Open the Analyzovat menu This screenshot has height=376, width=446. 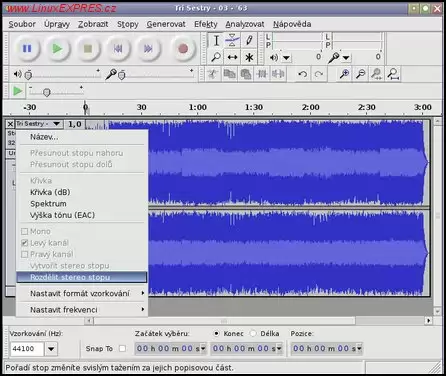pyautogui.click(x=245, y=24)
